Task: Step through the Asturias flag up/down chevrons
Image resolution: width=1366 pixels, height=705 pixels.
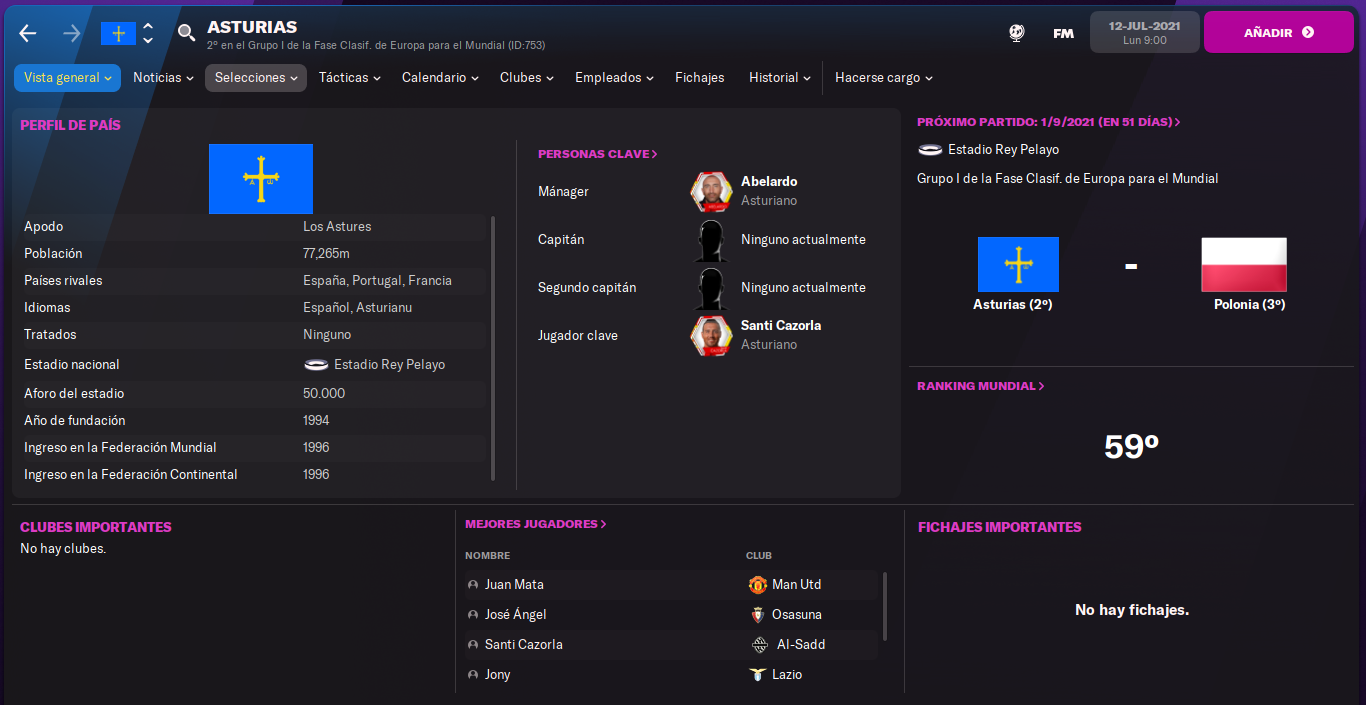Action: [148, 33]
